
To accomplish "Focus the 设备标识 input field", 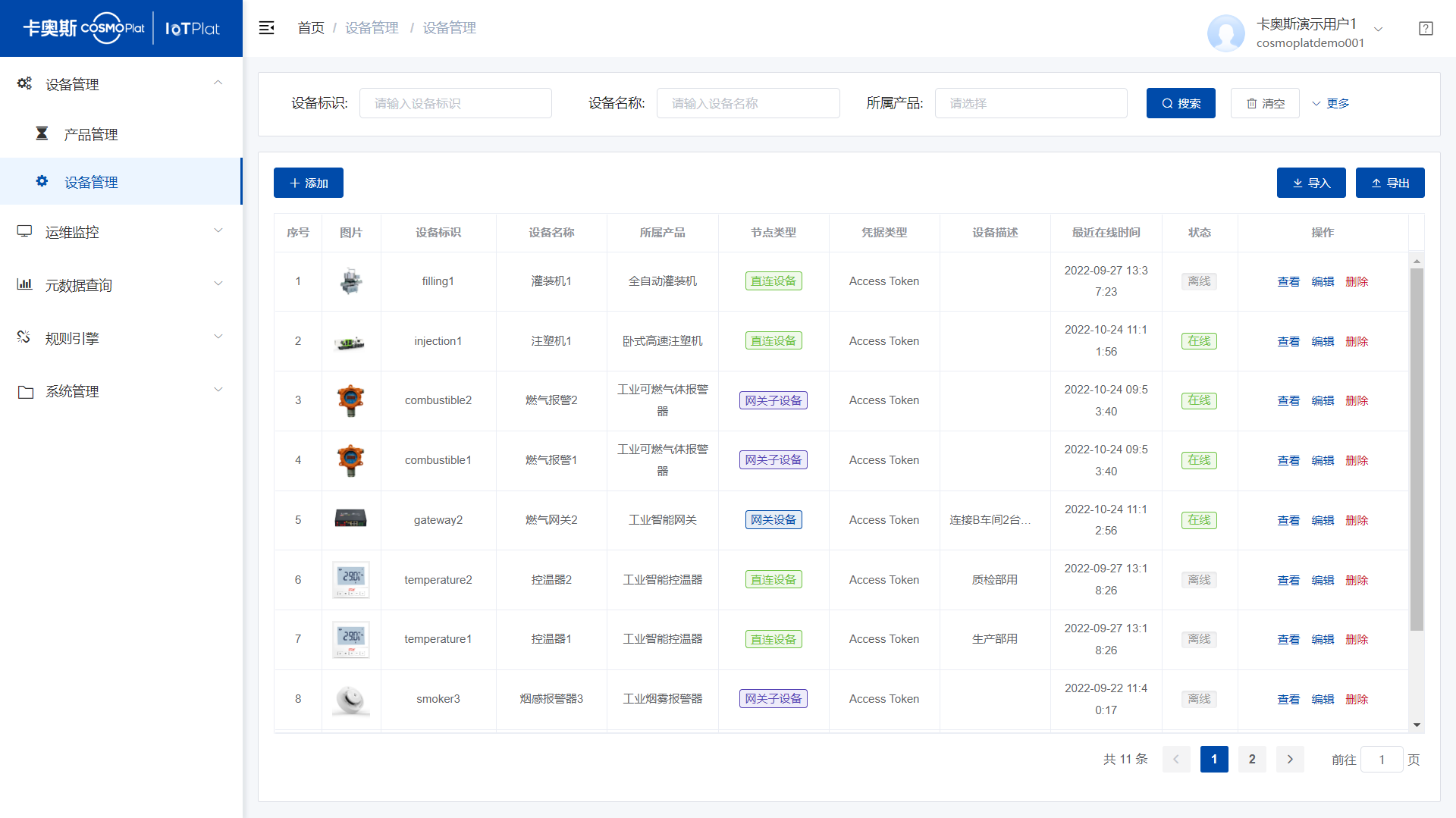I will coord(456,103).
